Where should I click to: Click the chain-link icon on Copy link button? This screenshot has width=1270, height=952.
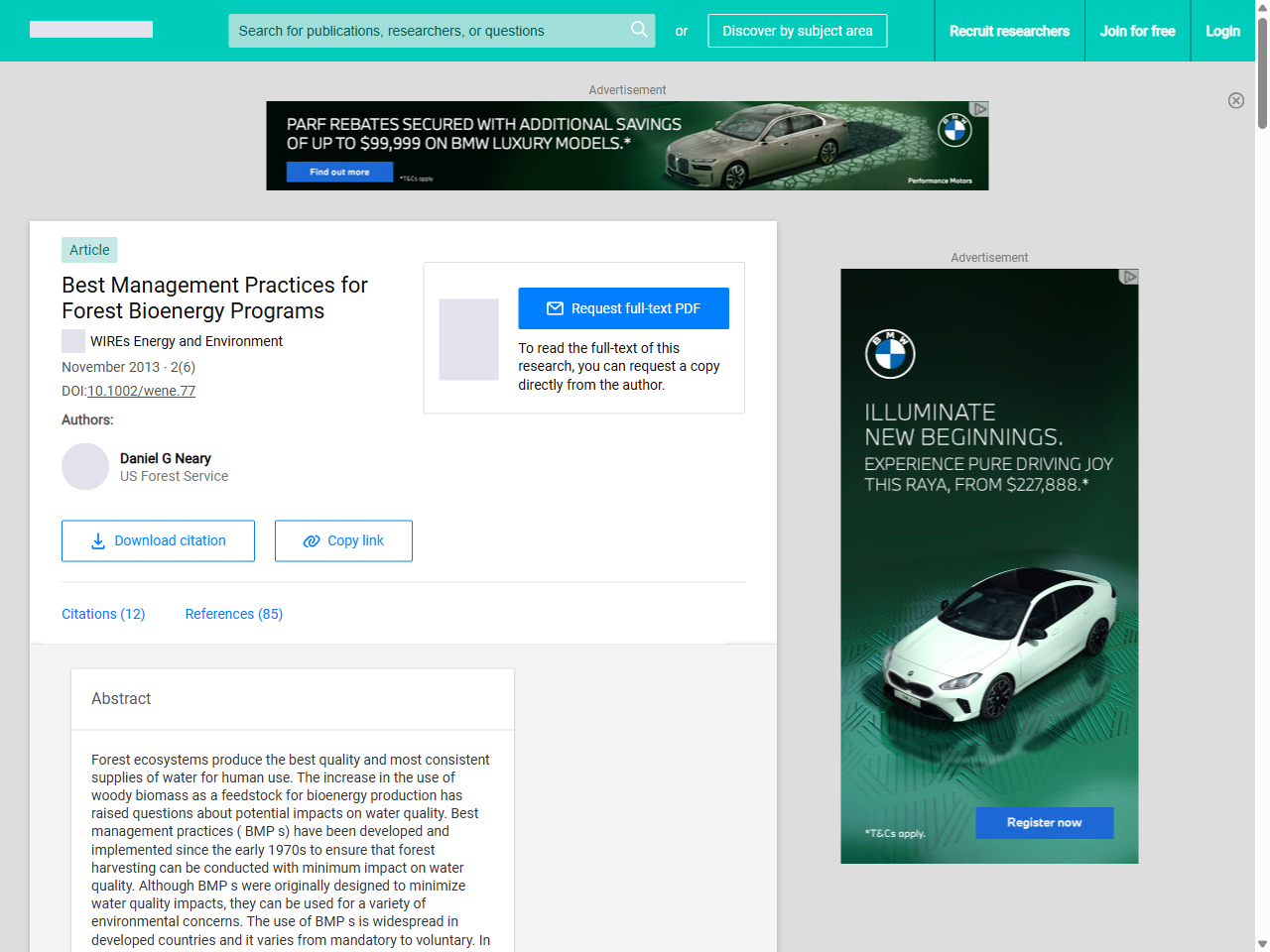coord(311,540)
